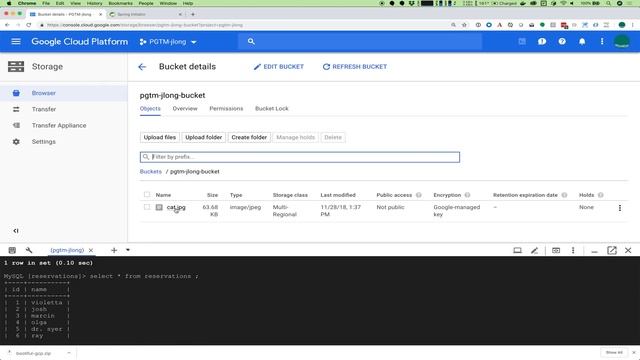640x360 pixels.
Task: Switch to the Overview tab
Action: coord(185,109)
